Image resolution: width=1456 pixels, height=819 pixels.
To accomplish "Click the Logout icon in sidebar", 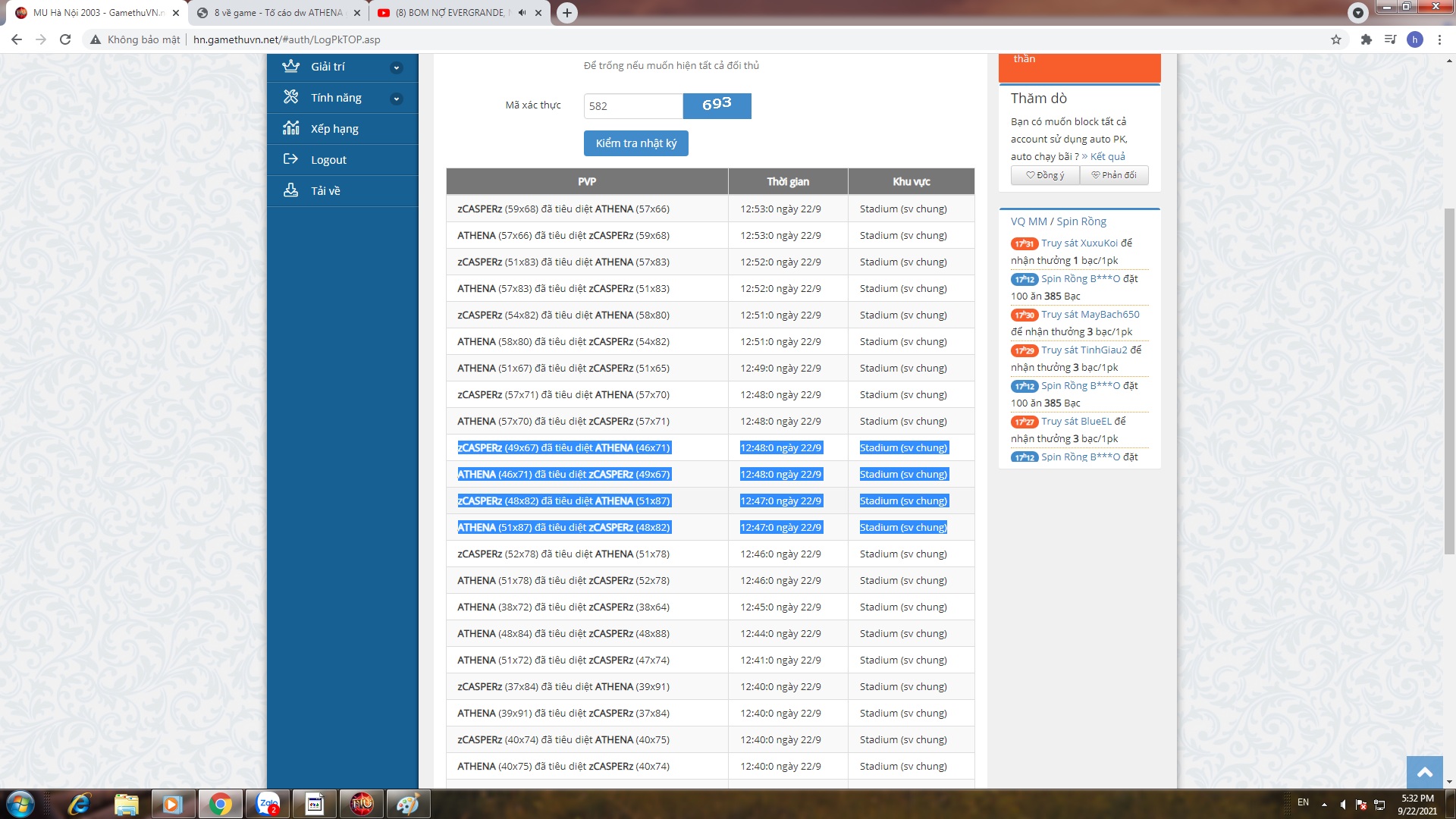I will (x=290, y=159).
